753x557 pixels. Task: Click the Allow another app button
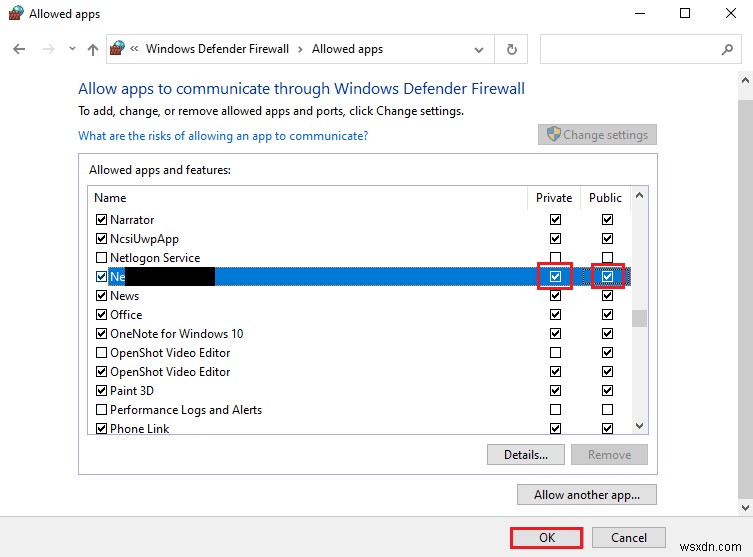tap(586, 494)
